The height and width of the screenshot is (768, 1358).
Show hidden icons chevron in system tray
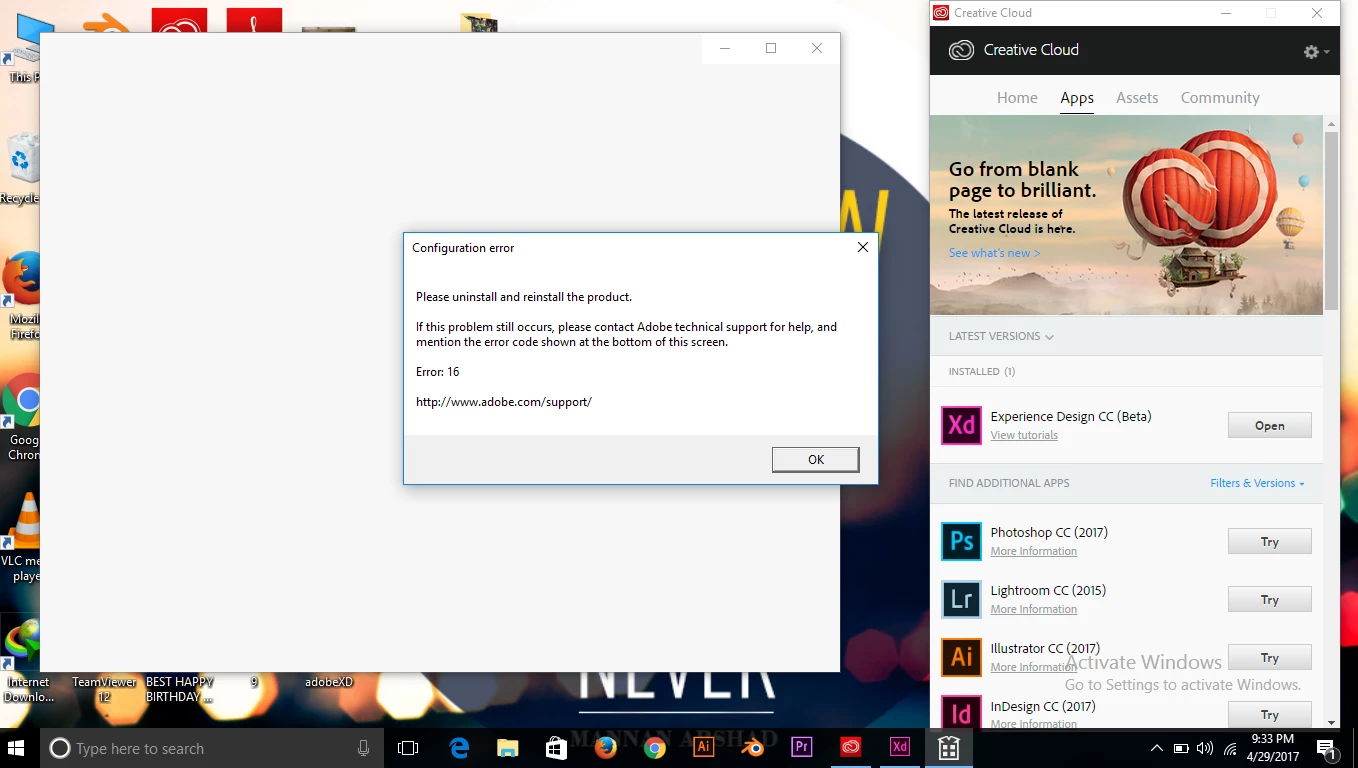(1157, 748)
